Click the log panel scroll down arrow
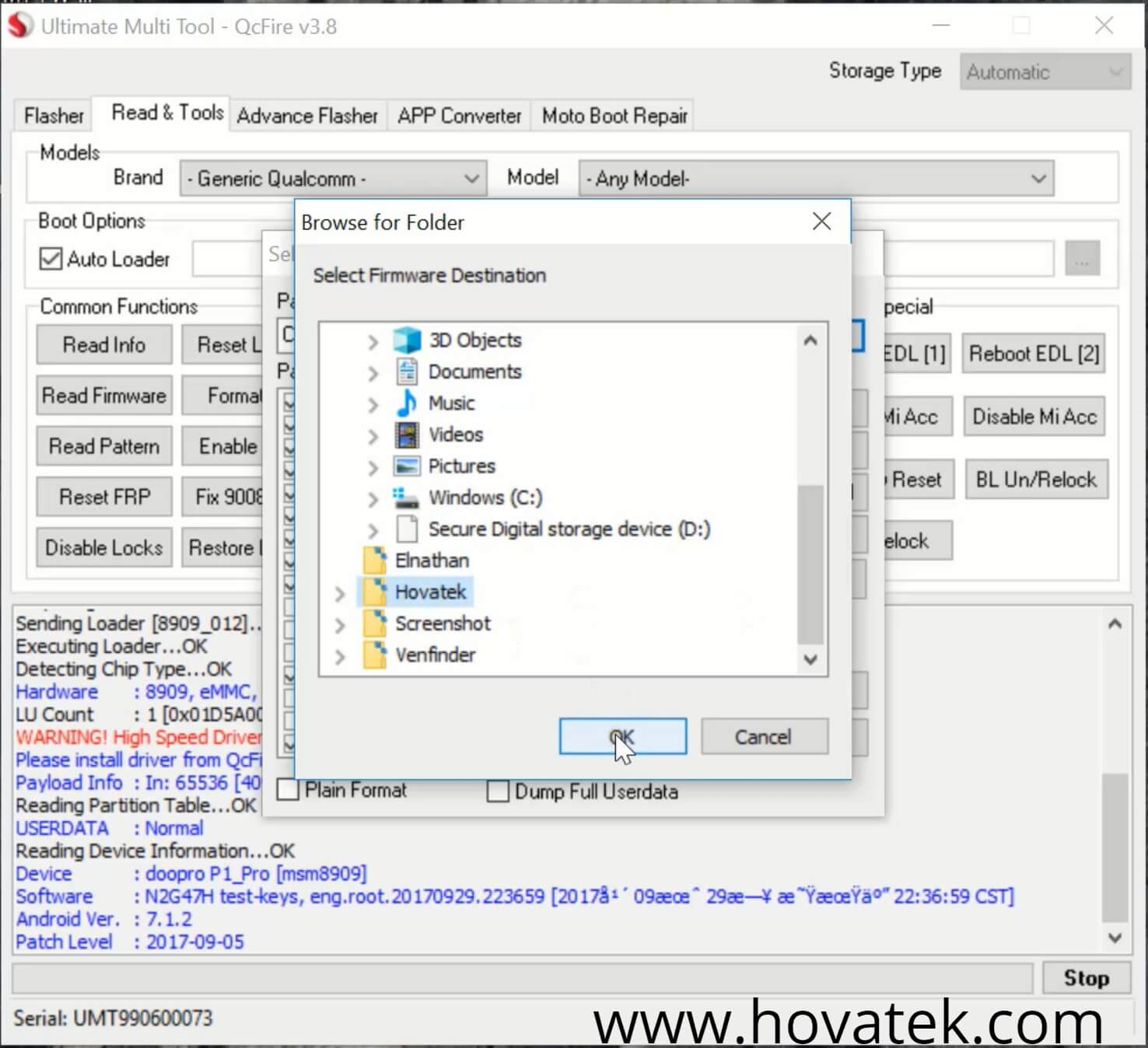The width and height of the screenshot is (1148, 1048). [x=1115, y=938]
